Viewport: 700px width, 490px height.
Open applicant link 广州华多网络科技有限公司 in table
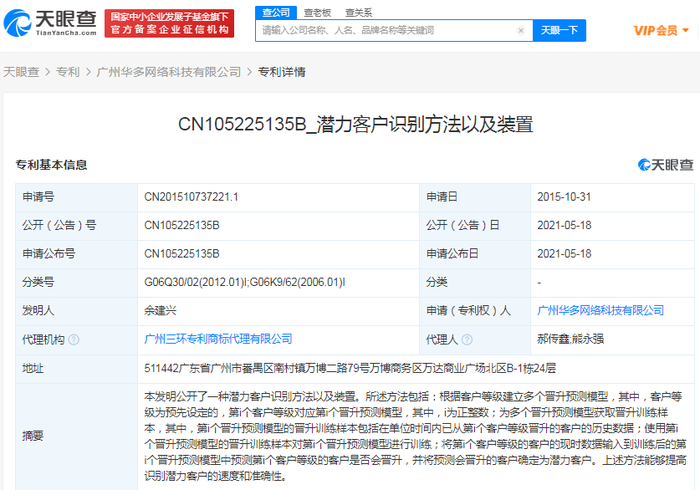click(x=600, y=310)
